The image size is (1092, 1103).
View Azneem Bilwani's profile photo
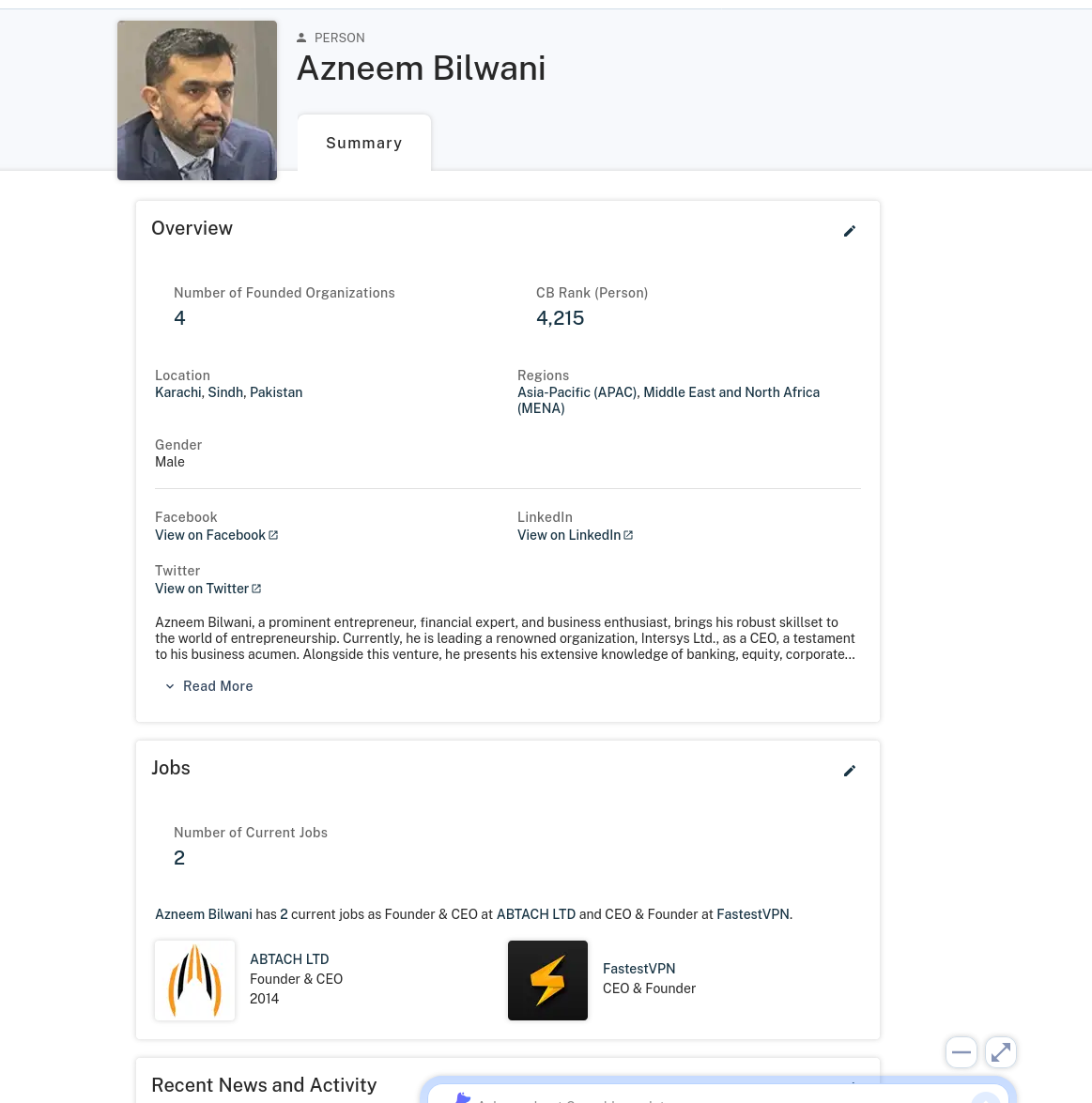coord(197,100)
